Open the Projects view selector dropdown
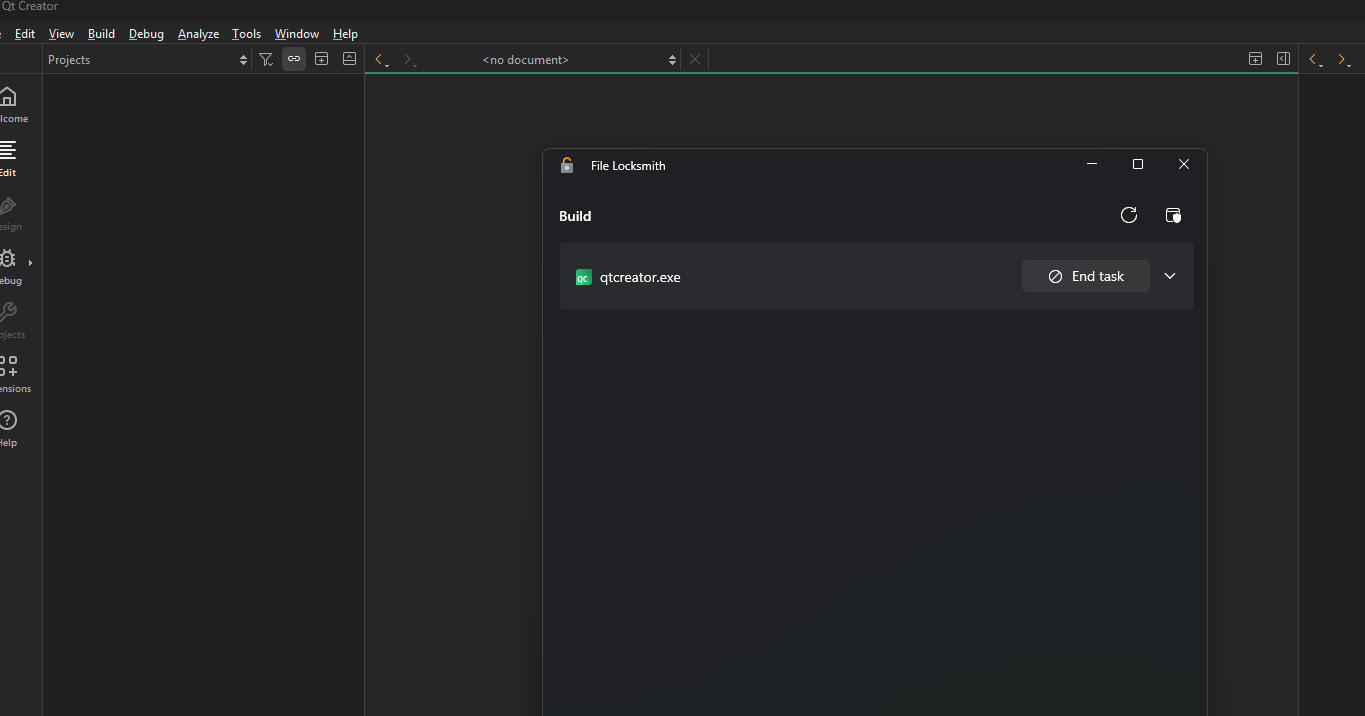This screenshot has height=716, width=1365. click(147, 60)
